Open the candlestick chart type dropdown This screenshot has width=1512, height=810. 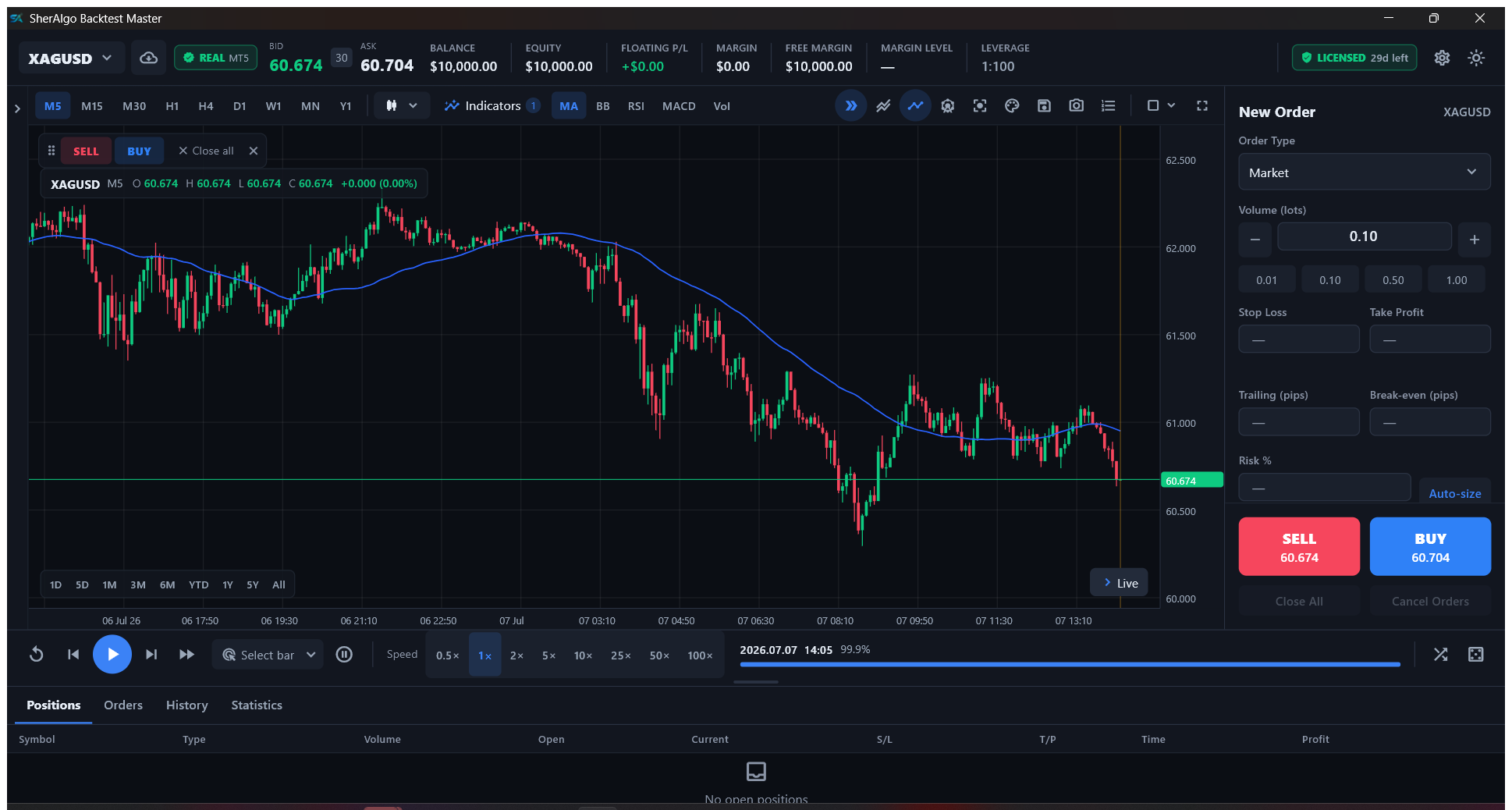[x=402, y=105]
